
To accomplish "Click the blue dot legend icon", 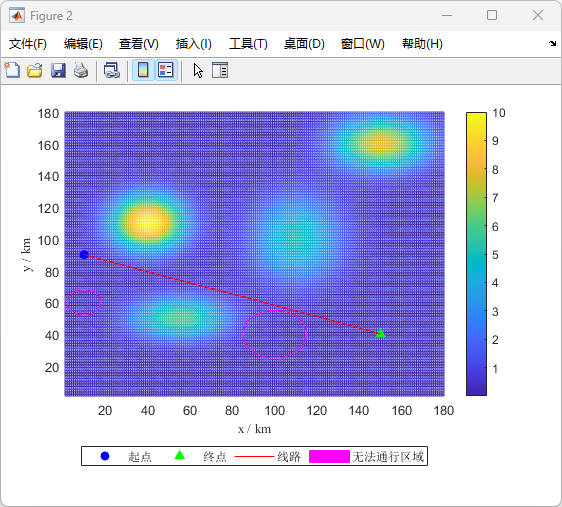I will [x=105, y=456].
